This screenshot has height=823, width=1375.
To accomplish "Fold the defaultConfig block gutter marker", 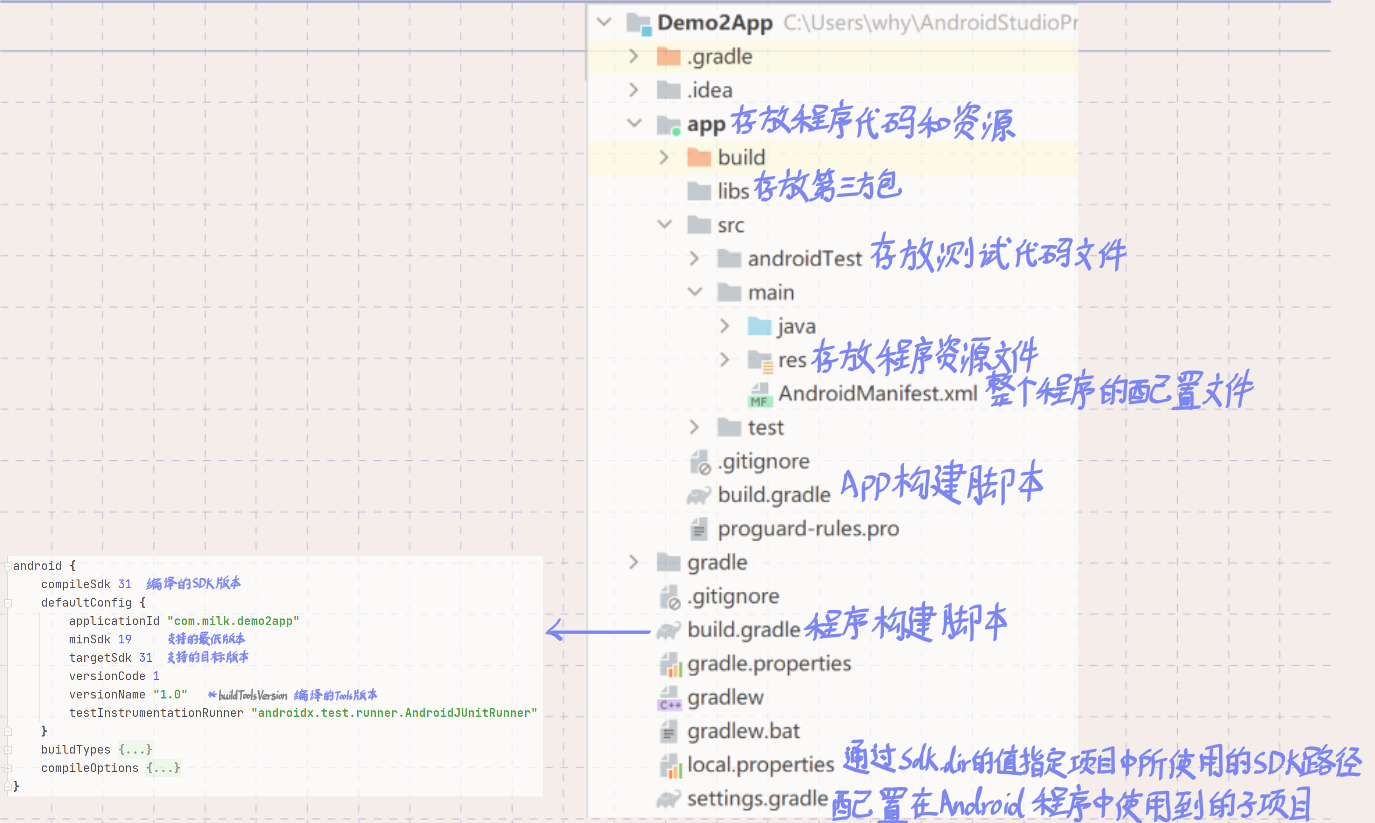I will point(7,603).
